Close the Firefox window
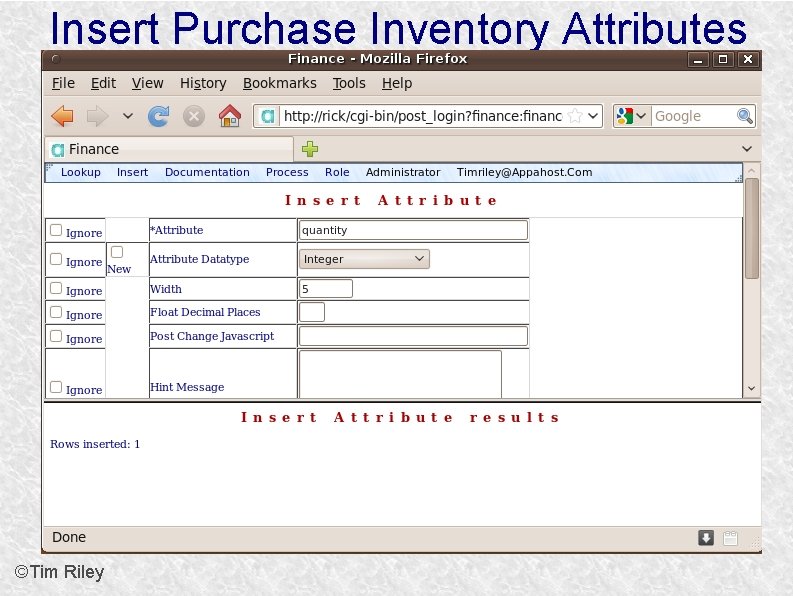The width and height of the screenshot is (793, 596). (x=748, y=59)
